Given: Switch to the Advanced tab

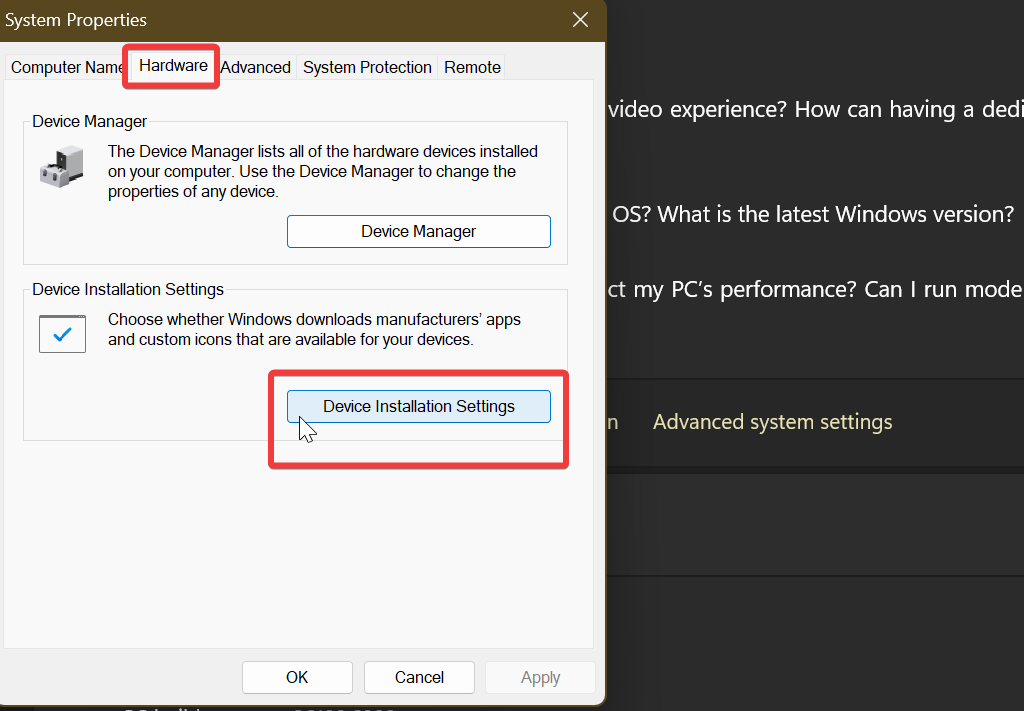Looking at the screenshot, I should click(x=256, y=67).
